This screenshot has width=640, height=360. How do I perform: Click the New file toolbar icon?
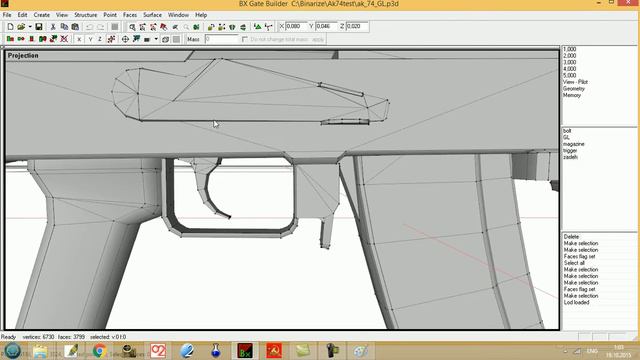[x=10, y=27]
